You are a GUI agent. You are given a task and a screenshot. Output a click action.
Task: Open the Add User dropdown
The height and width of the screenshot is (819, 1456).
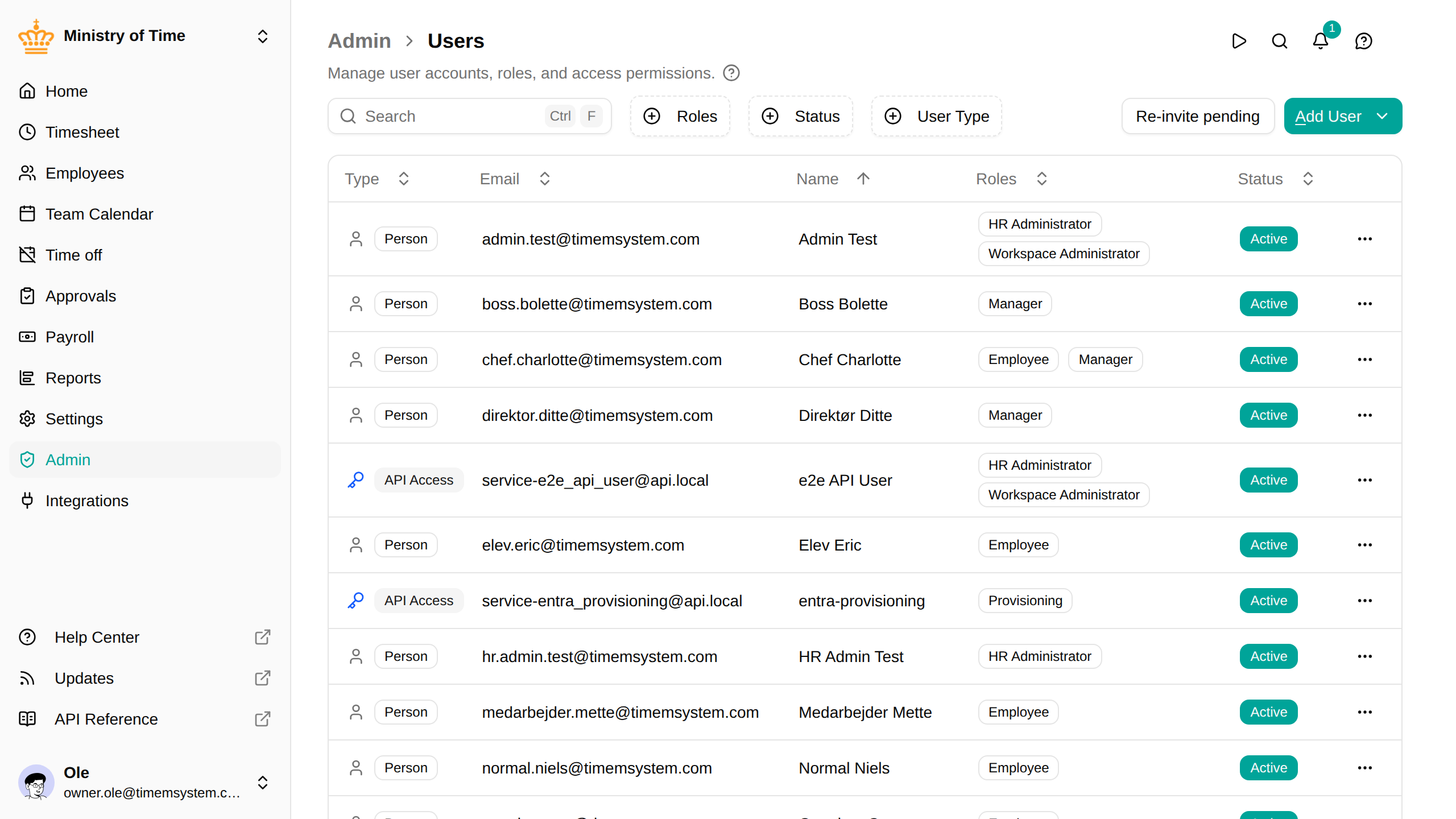1343,116
